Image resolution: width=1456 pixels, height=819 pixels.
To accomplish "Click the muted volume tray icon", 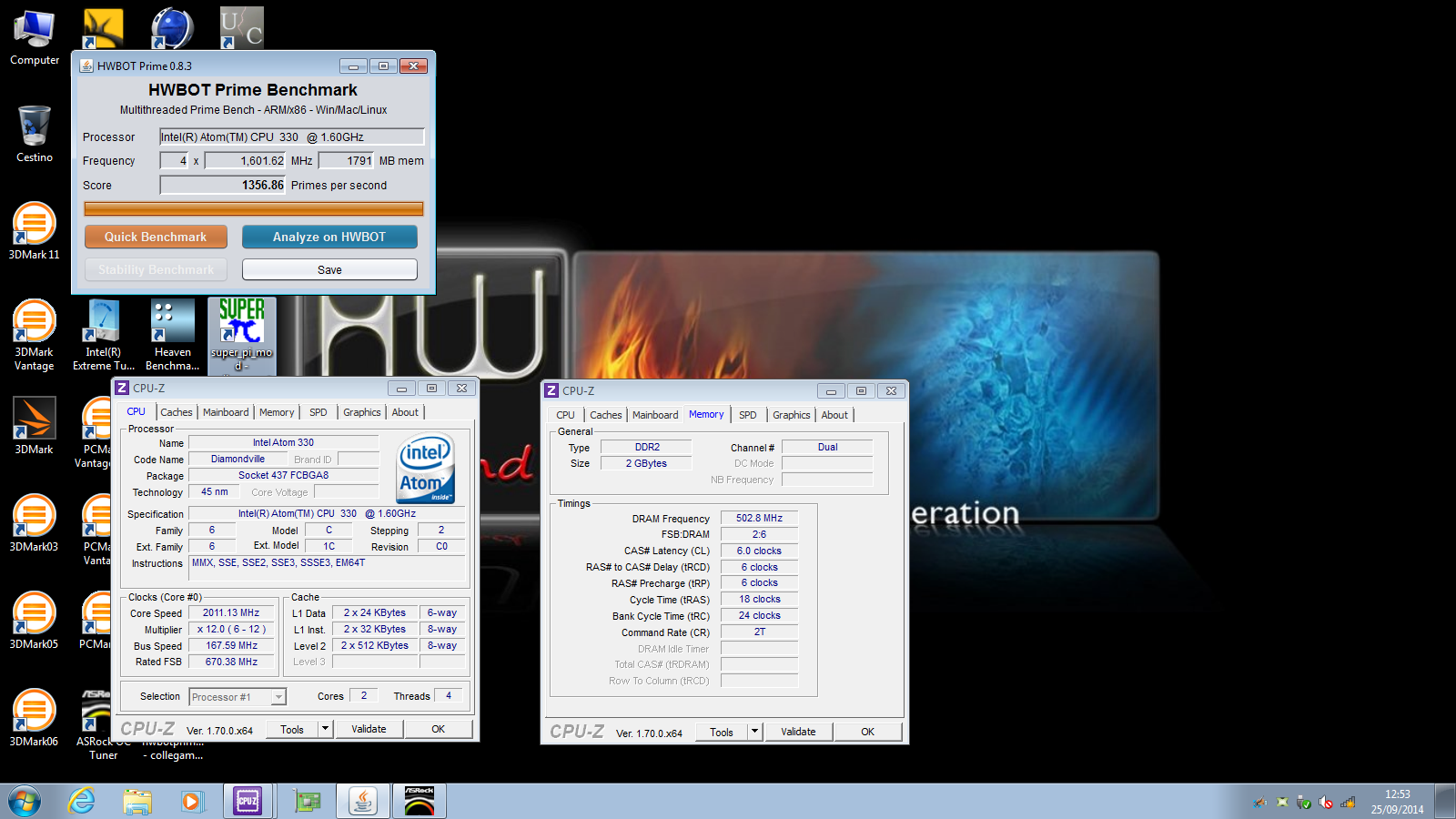I will [1326, 803].
